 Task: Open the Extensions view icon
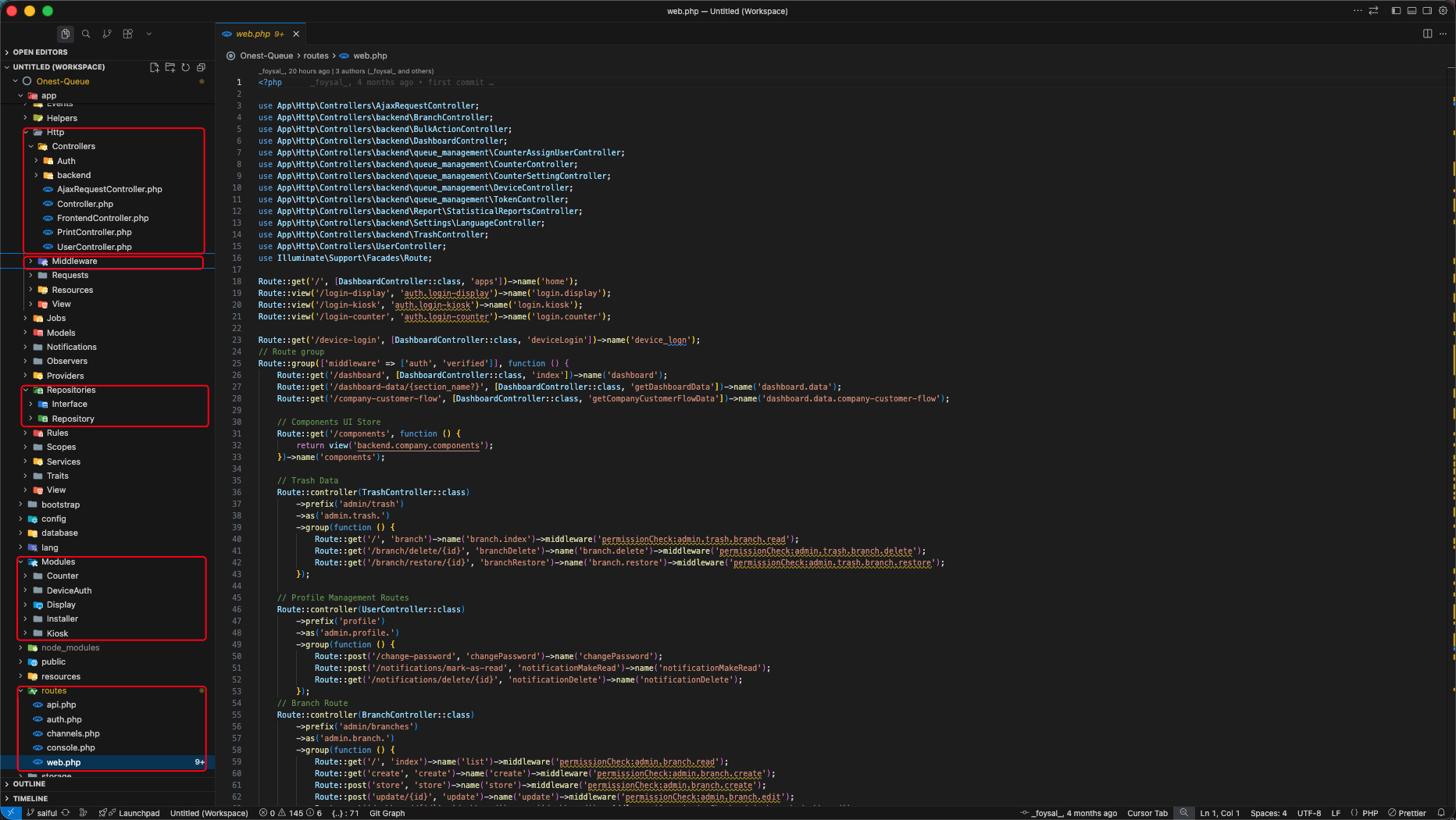(128, 34)
